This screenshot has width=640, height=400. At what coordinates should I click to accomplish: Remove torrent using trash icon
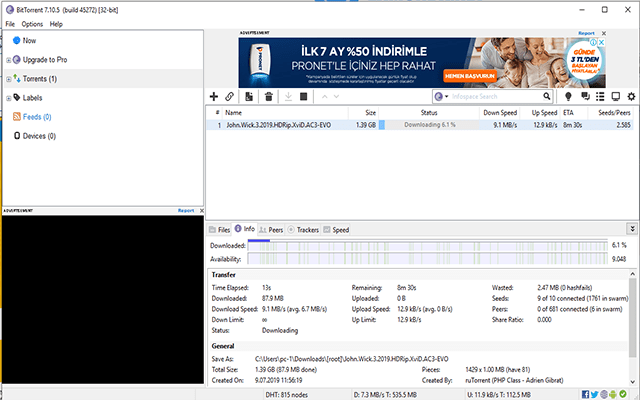[x=269, y=96]
